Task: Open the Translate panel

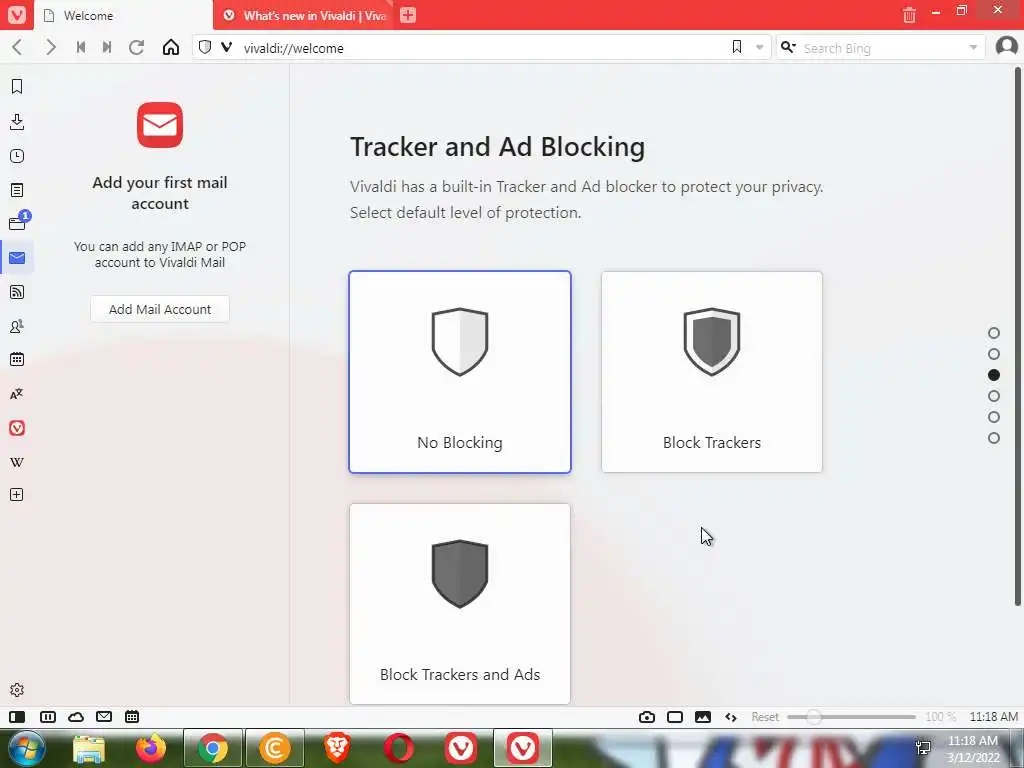Action: [17, 394]
